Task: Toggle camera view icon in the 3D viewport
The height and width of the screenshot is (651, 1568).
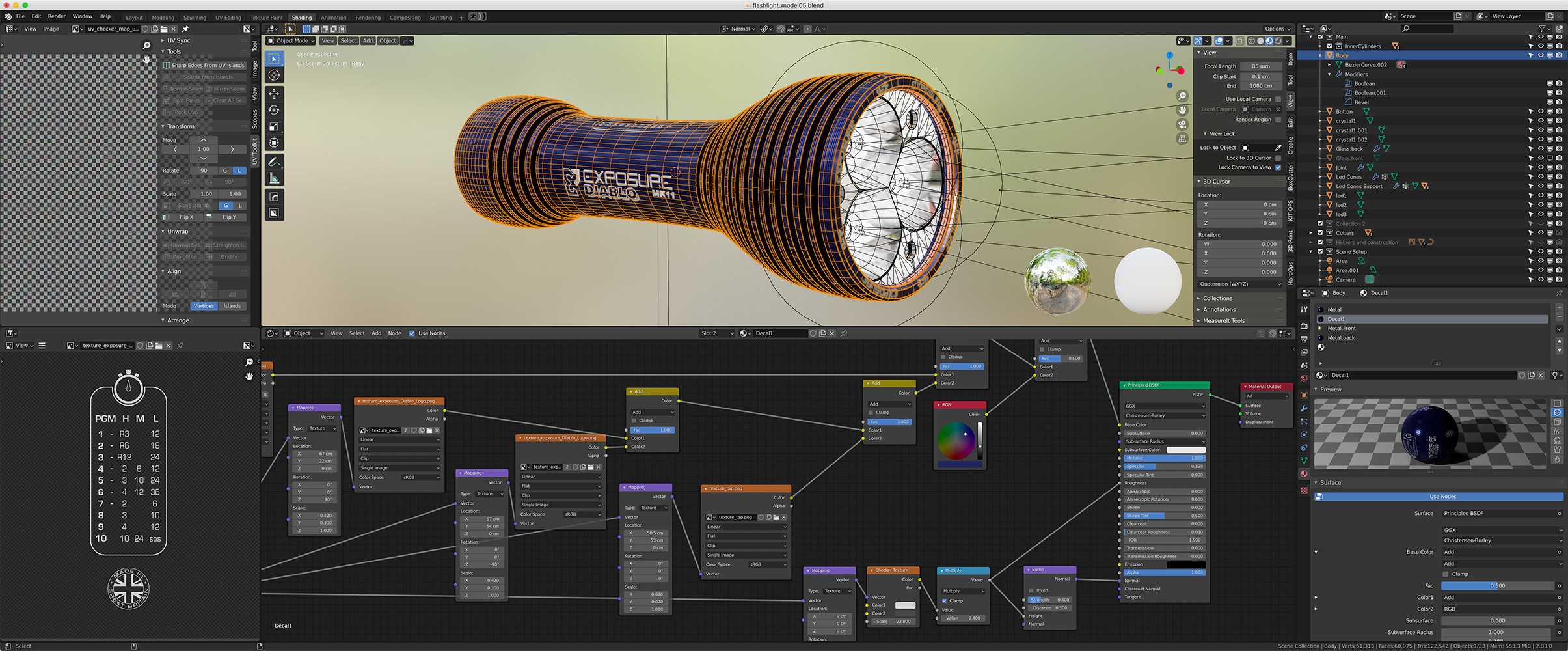Action: [x=1182, y=124]
